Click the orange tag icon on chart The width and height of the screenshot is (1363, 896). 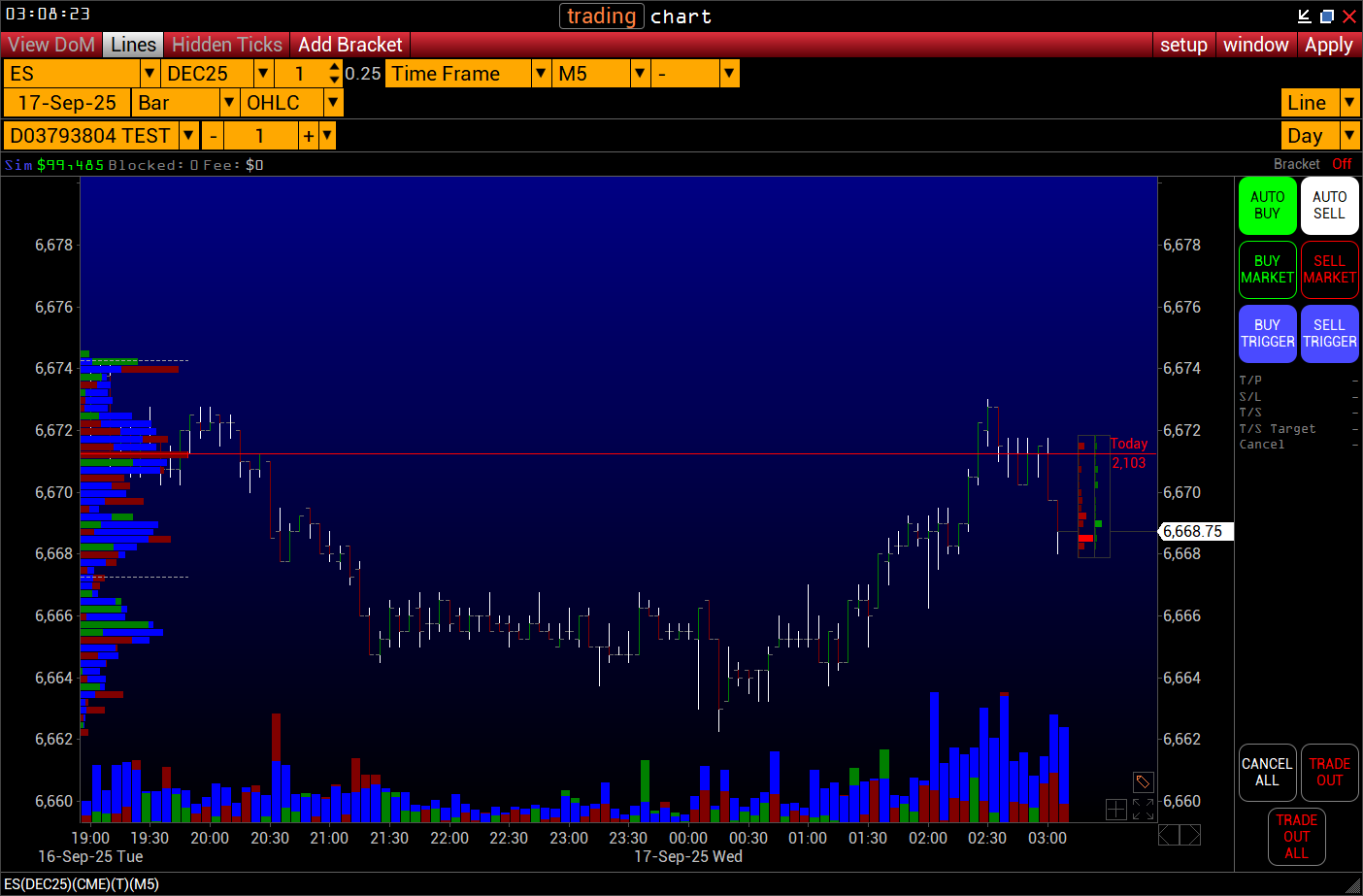tap(1143, 781)
